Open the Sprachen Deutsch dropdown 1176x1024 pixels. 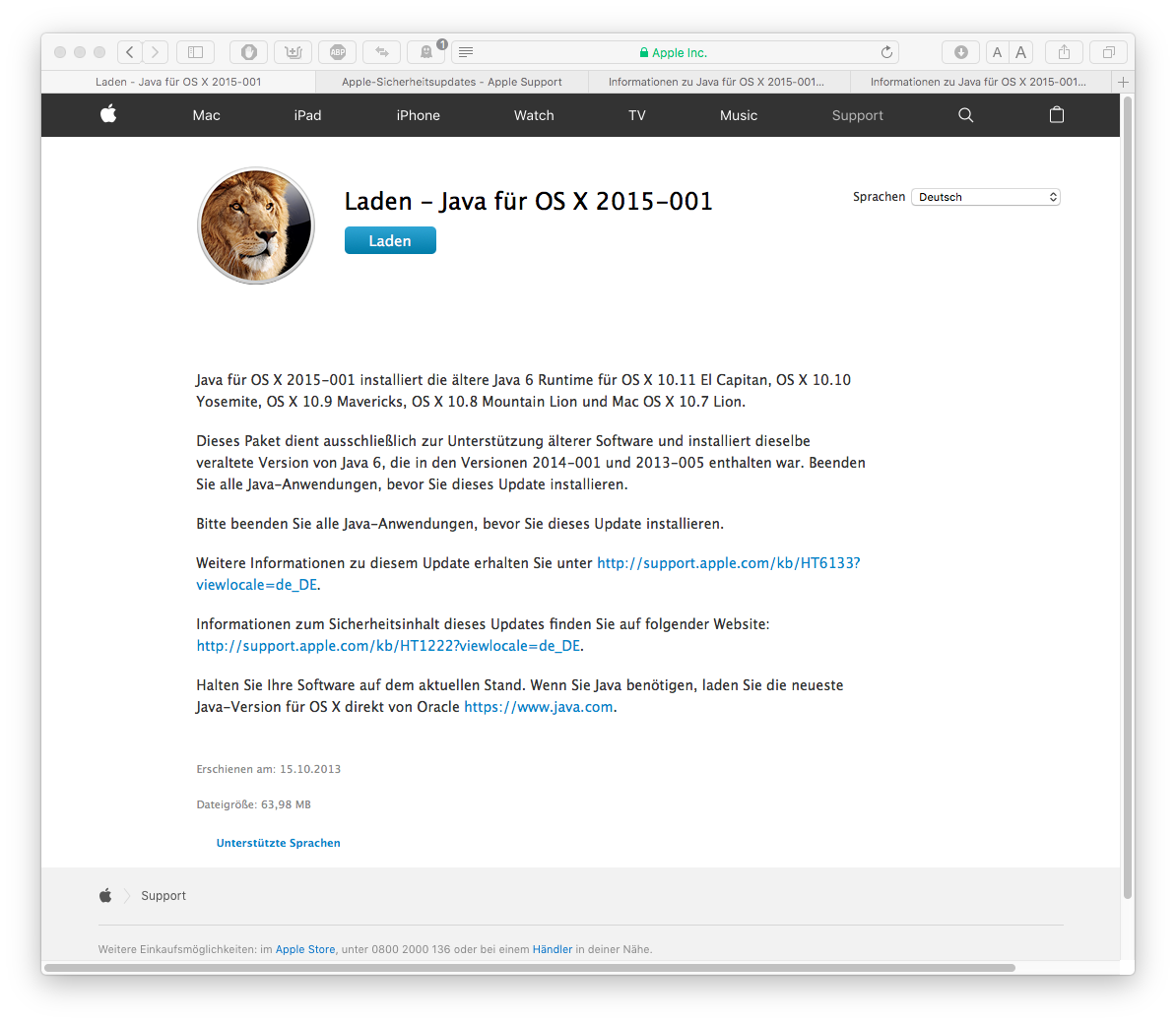[x=986, y=197]
